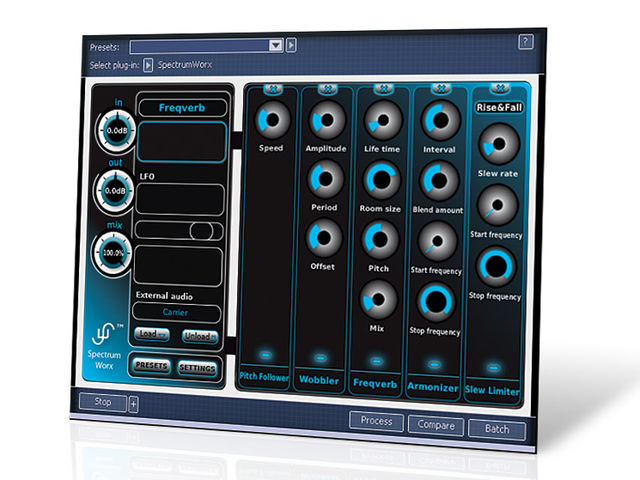Click the Batch button
640x480 pixels.
pyautogui.click(x=497, y=429)
